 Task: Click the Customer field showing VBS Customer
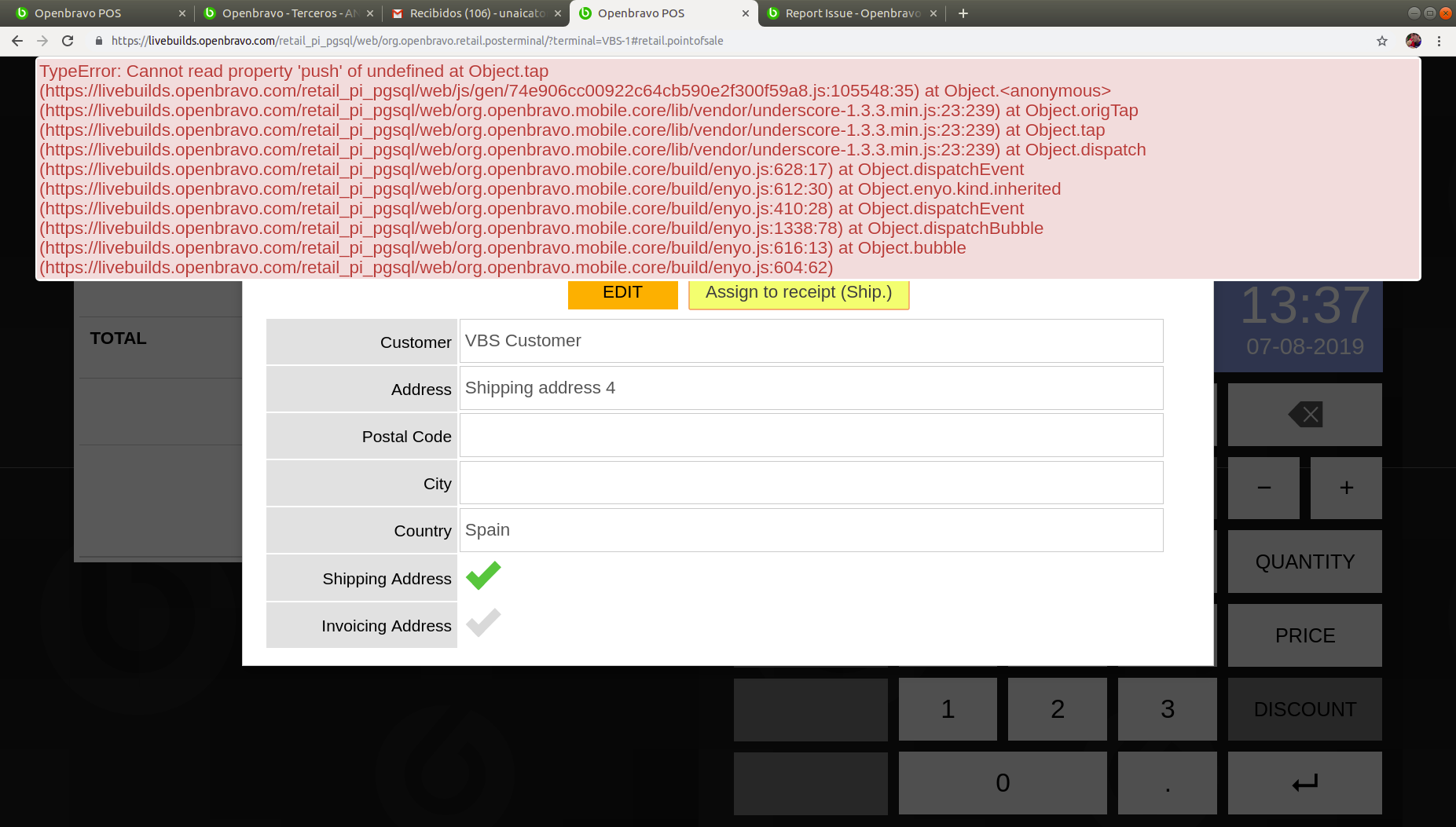(x=812, y=341)
